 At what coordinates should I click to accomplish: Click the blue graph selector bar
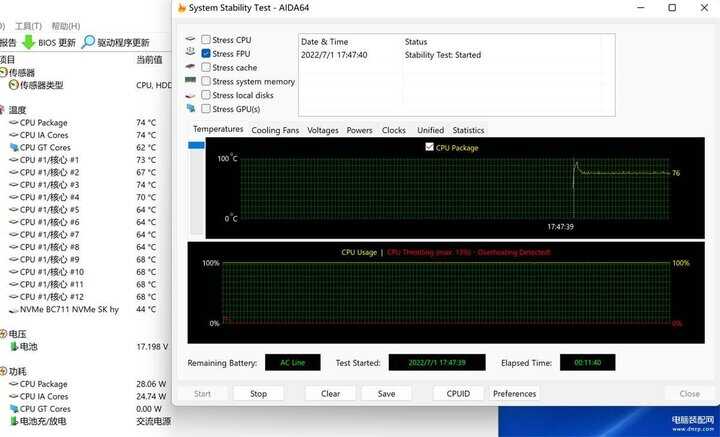[196, 146]
